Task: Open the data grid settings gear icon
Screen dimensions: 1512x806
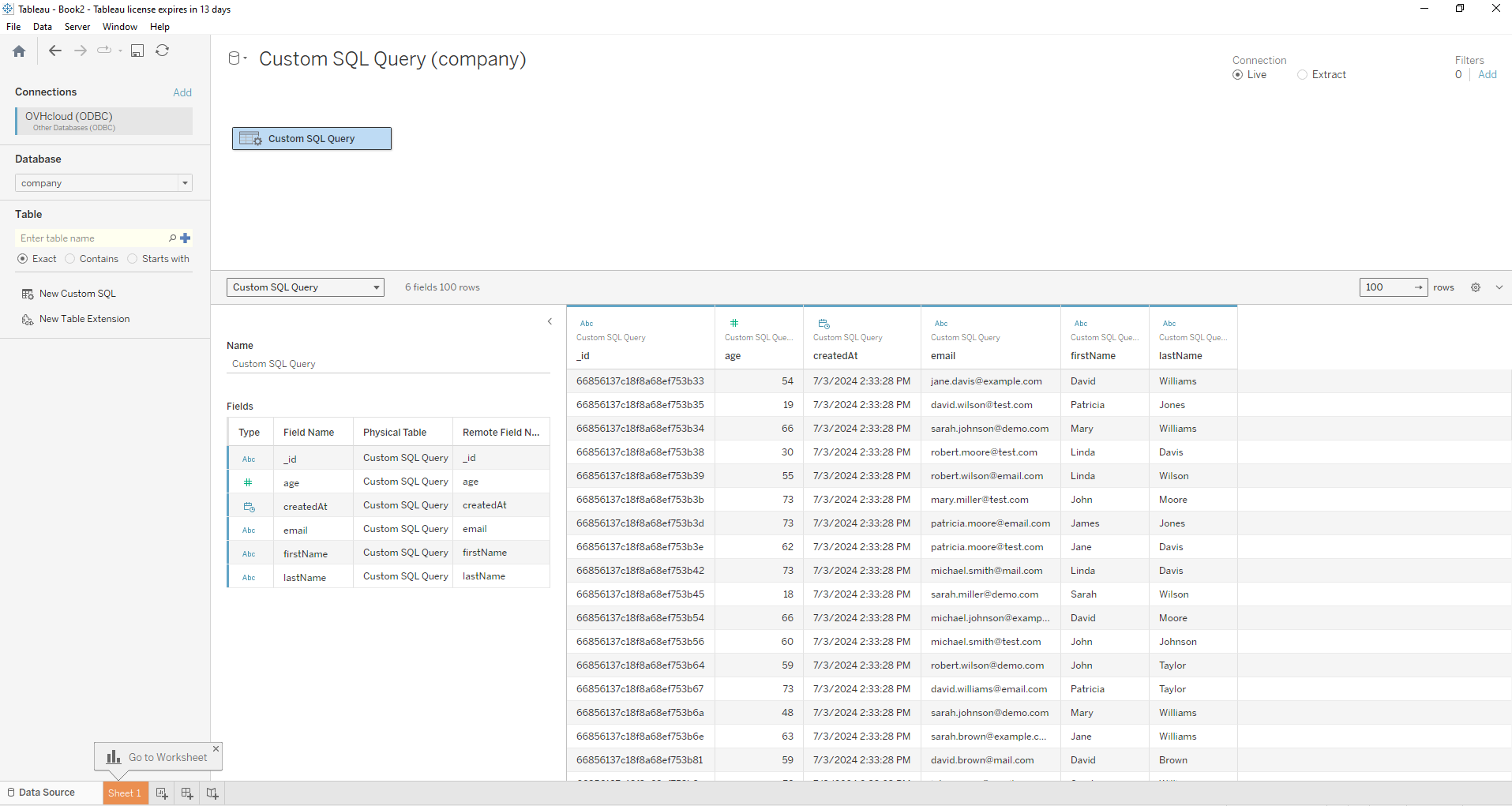Action: point(1475,287)
